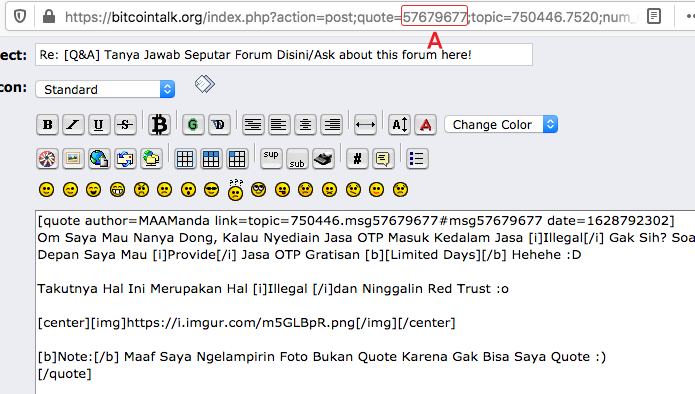The height and width of the screenshot is (394, 695).
Task: Insert preformatted text tag
Action: [253, 125]
